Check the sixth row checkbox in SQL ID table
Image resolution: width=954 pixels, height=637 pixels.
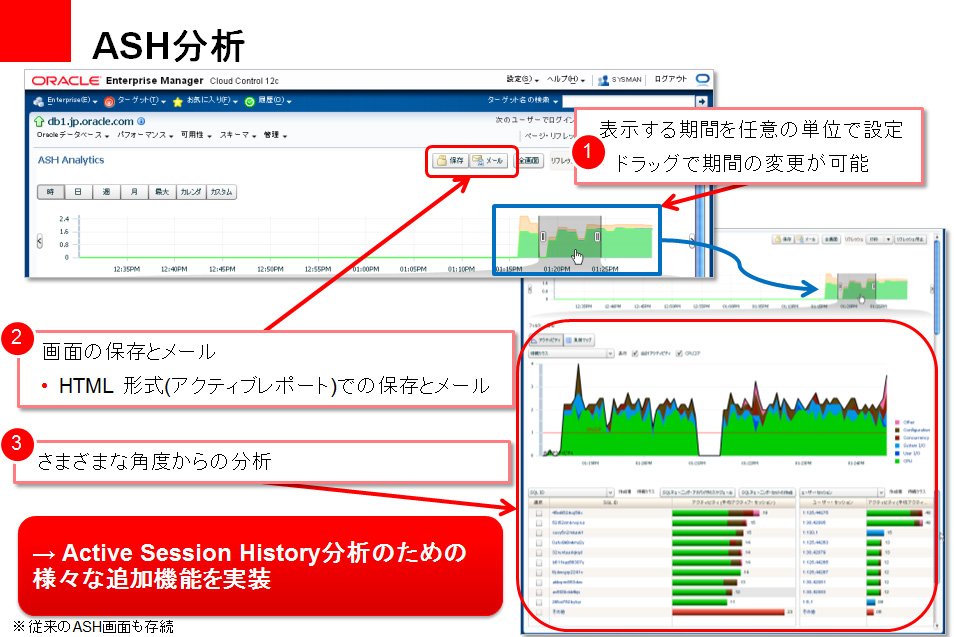click(539, 562)
